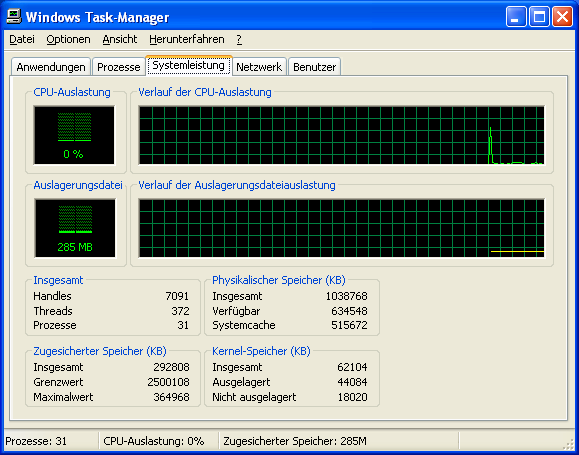This screenshot has height=455, width=579.
Task: Click kernel memory Insgesamt value 62104
Action: coord(352,367)
